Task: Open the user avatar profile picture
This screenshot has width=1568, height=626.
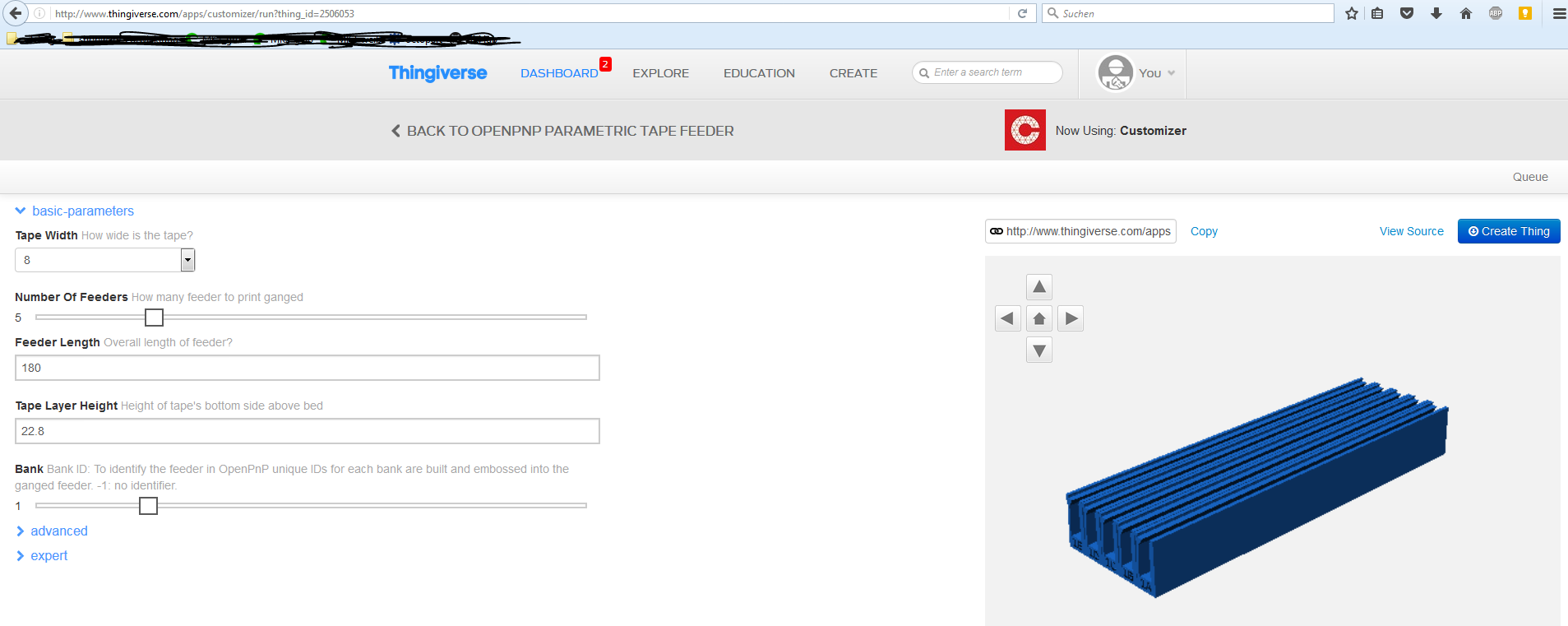Action: click(1116, 73)
